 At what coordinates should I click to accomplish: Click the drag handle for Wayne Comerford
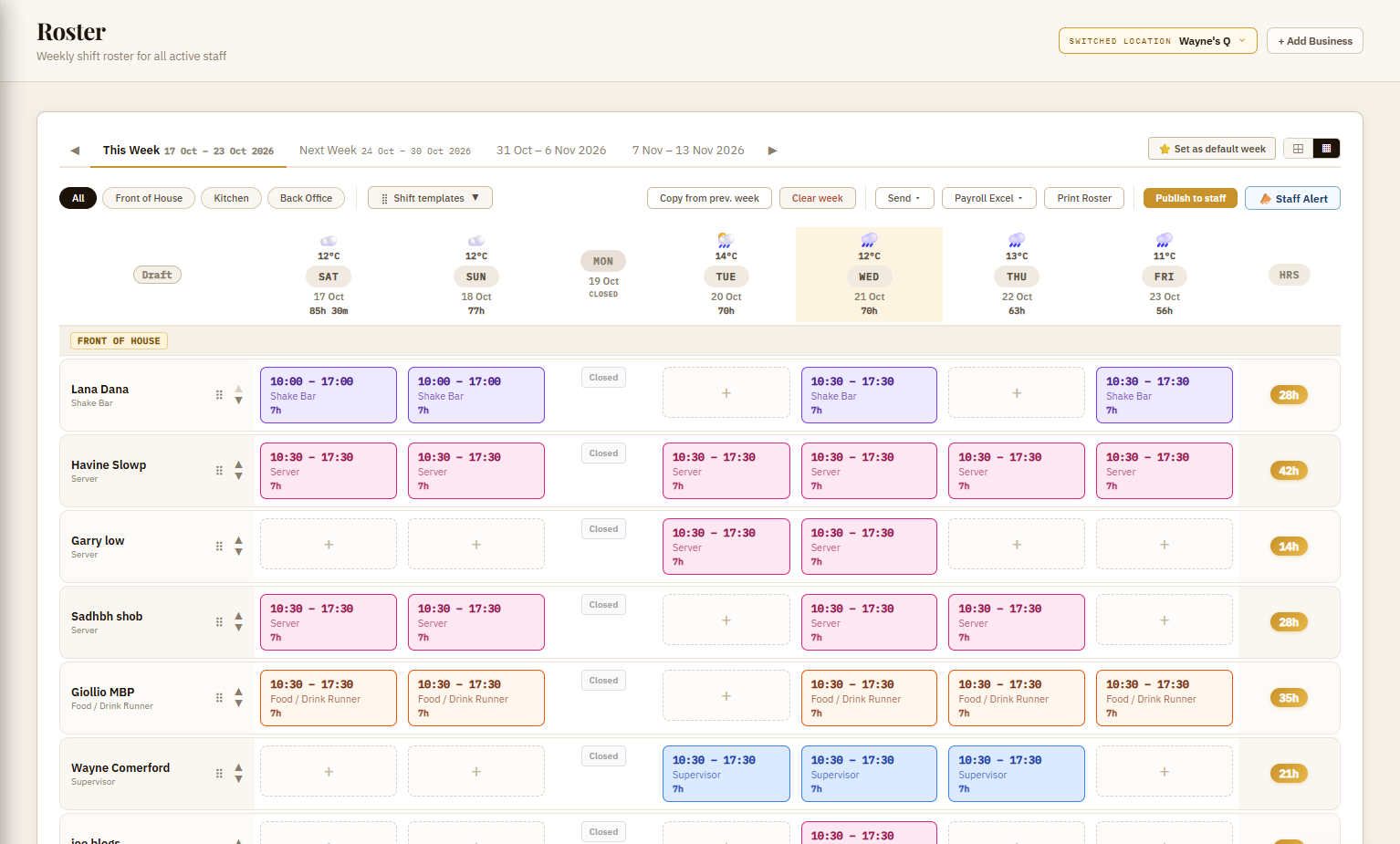pyautogui.click(x=219, y=774)
